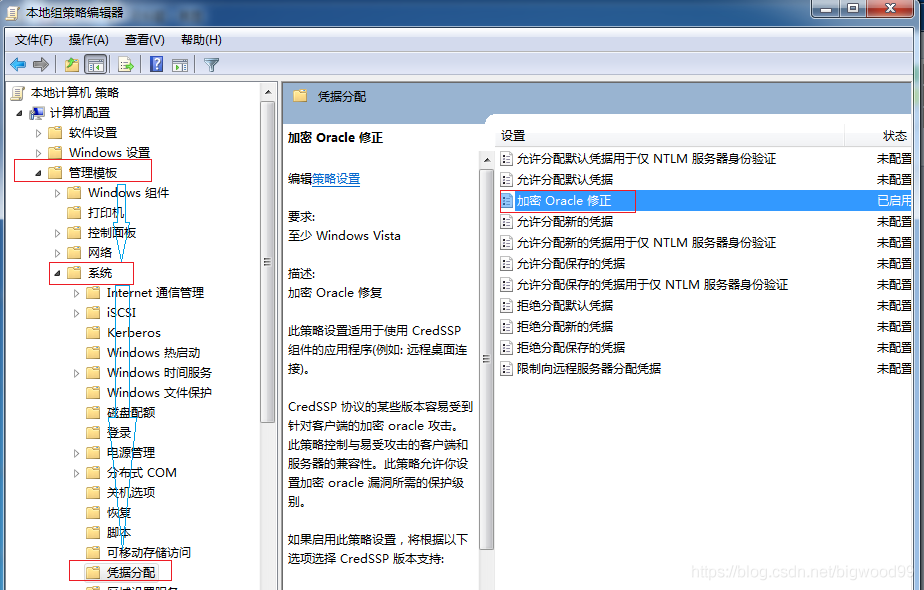This screenshot has width=924, height=590.
Task: Click the Export list toolbar icon
Action: pos(126,64)
